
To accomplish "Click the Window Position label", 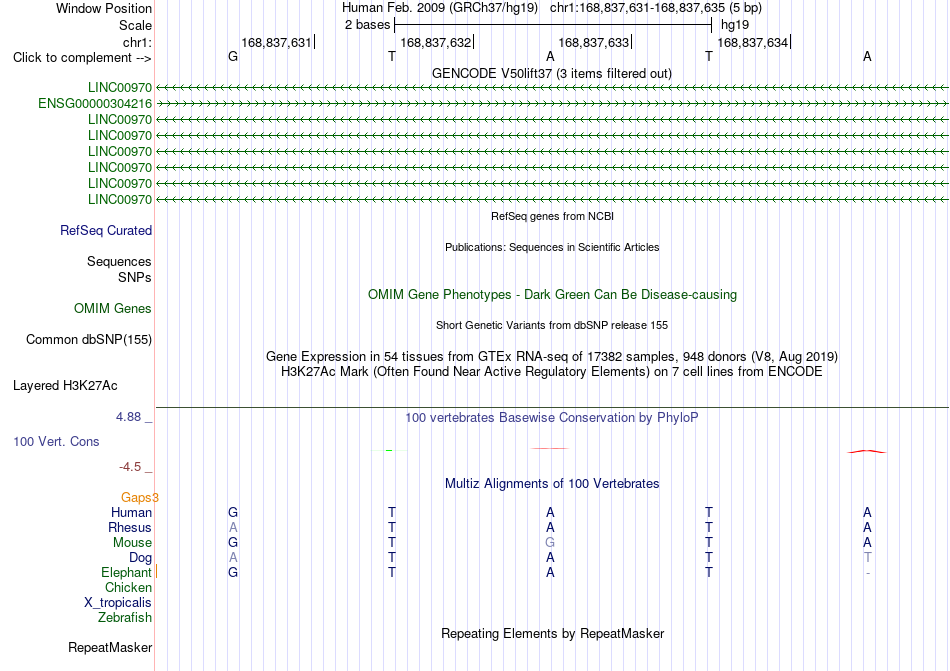I will pyautogui.click(x=104, y=8).
